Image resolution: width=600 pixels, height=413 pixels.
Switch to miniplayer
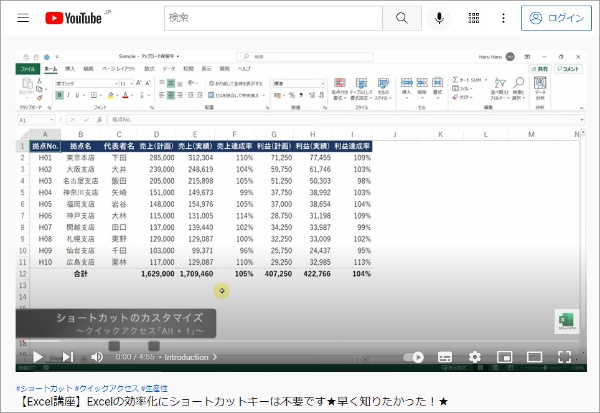[x=504, y=357]
